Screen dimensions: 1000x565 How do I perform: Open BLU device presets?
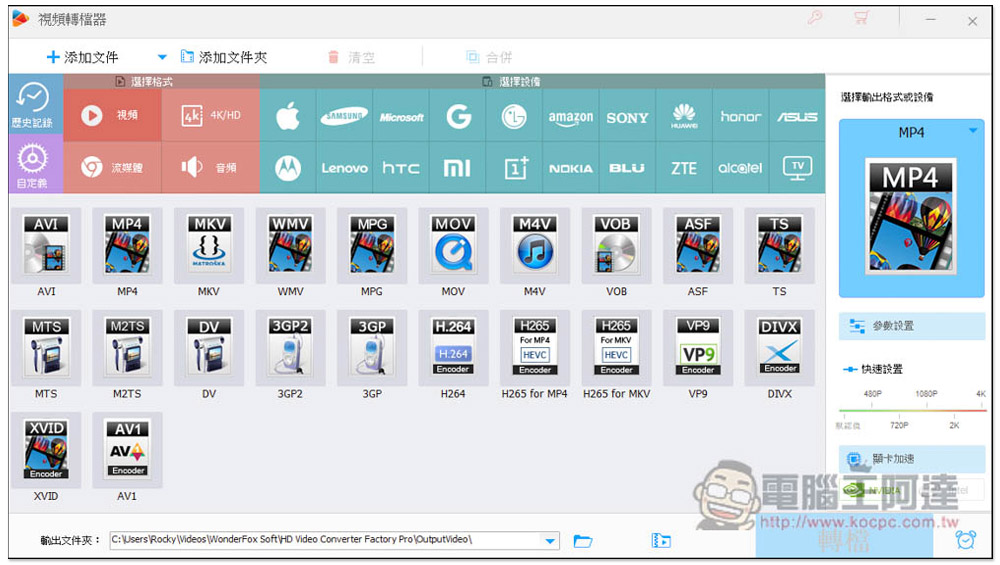pos(628,168)
